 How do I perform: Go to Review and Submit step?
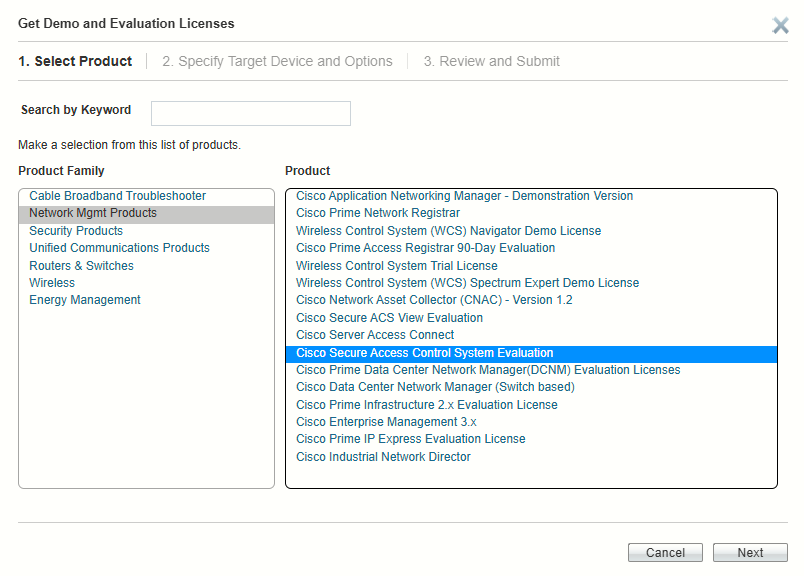(491, 62)
